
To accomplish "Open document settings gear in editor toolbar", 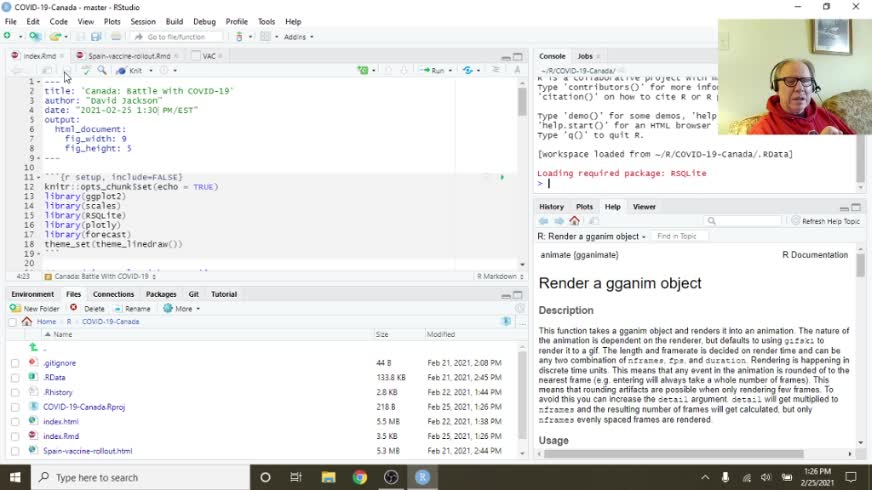I will [x=164, y=71].
